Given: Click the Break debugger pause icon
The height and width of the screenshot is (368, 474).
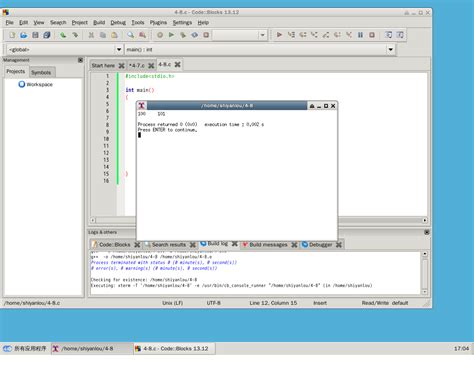Looking at the screenshot, I should click(360, 35).
